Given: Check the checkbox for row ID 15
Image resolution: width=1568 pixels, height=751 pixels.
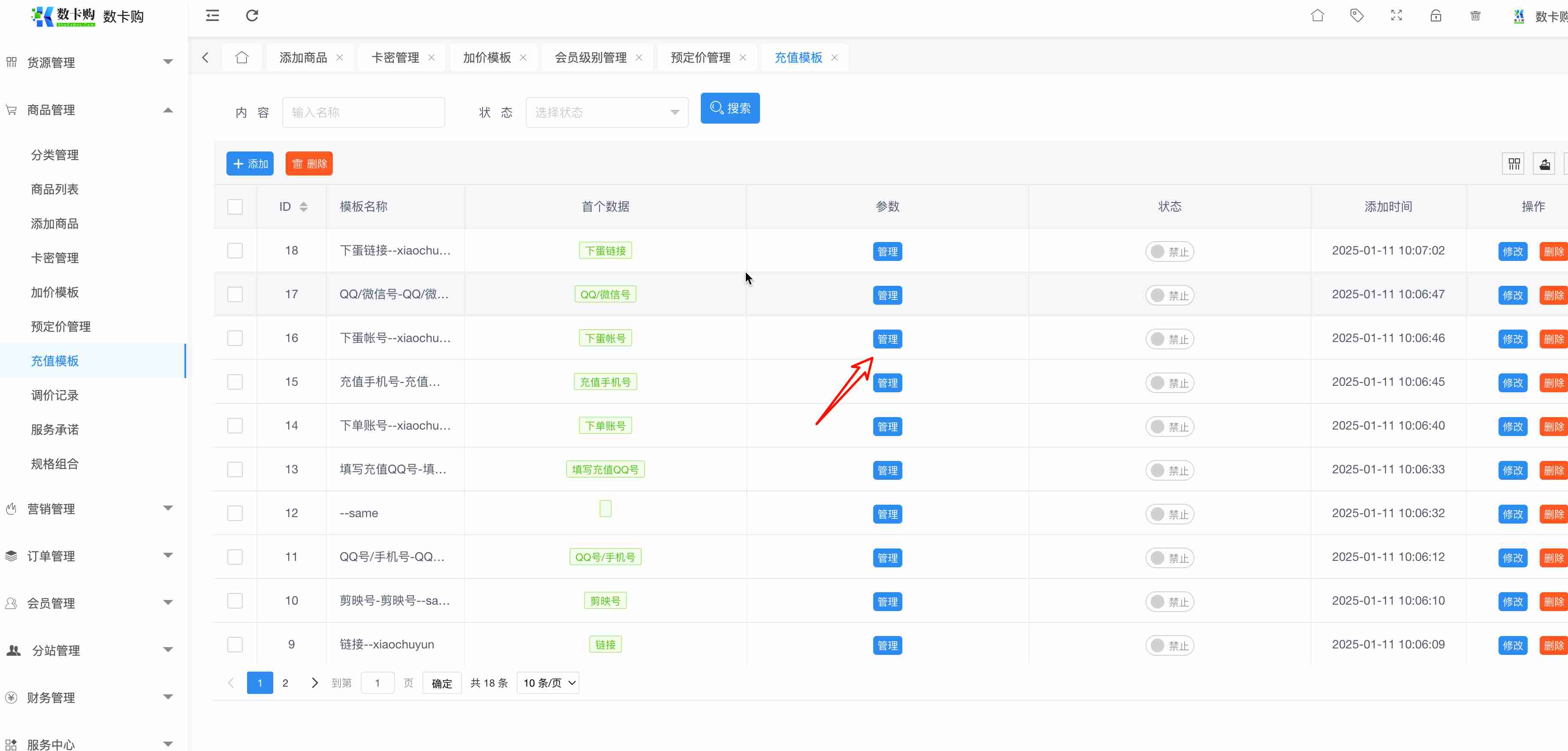Looking at the screenshot, I should 235,382.
